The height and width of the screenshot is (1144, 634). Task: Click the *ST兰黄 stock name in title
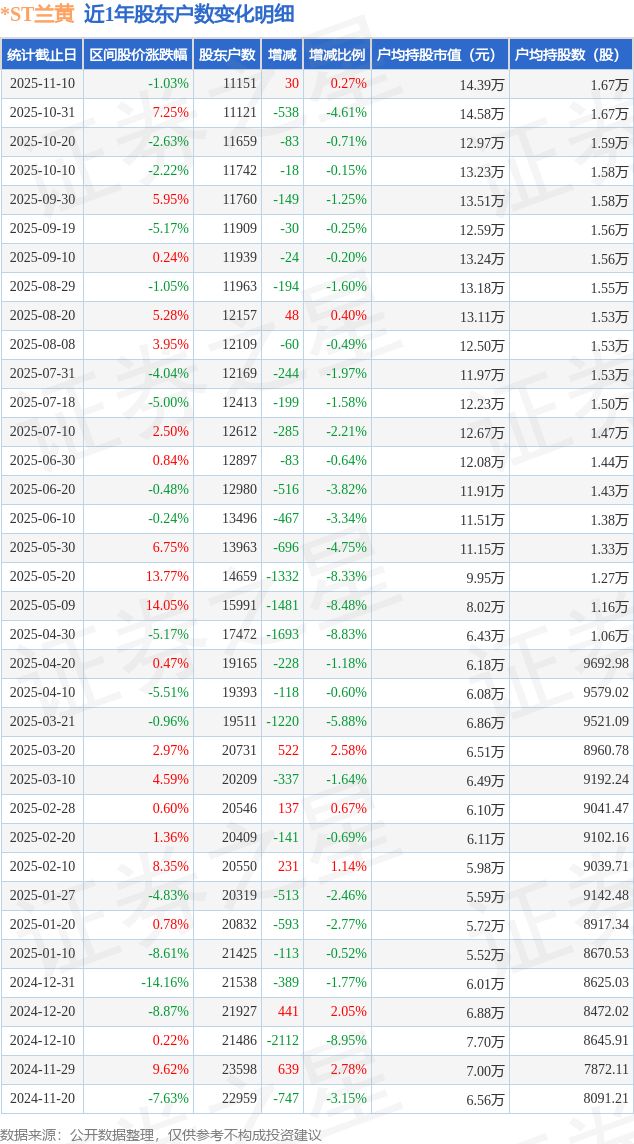pyautogui.click(x=37, y=14)
